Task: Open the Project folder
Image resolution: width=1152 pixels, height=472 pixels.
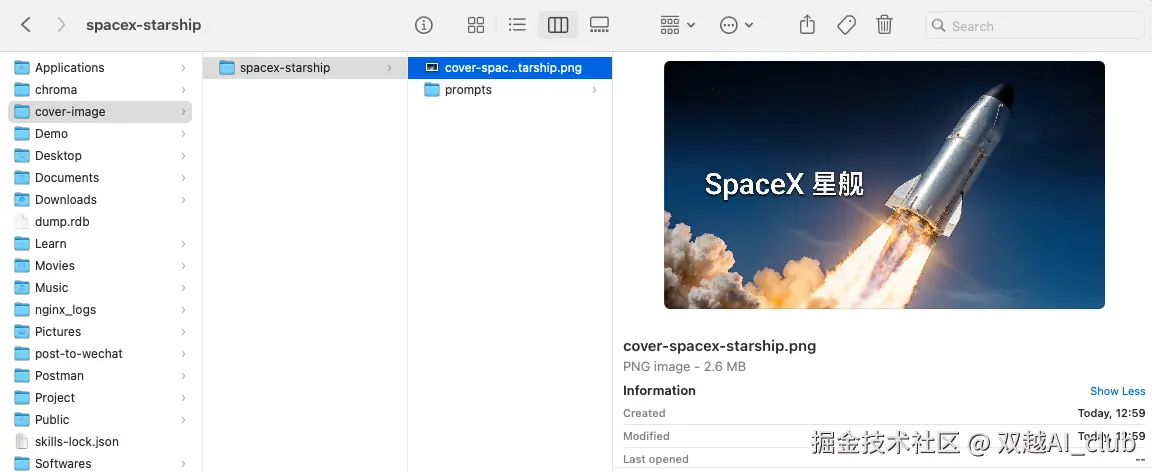Action: click(100, 398)
